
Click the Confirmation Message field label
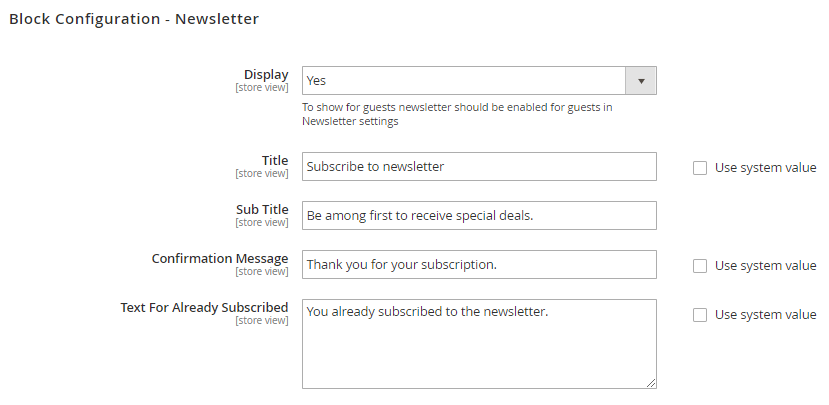pos(220,259)
